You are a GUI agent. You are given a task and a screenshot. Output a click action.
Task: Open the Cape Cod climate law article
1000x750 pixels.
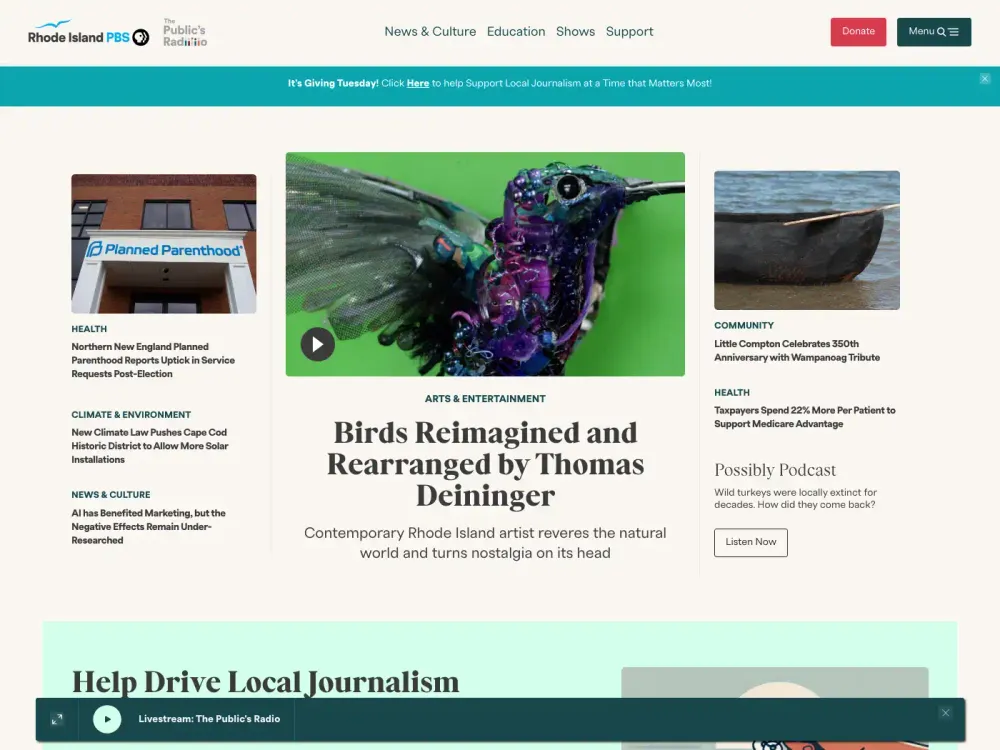(x=149, y=446)
